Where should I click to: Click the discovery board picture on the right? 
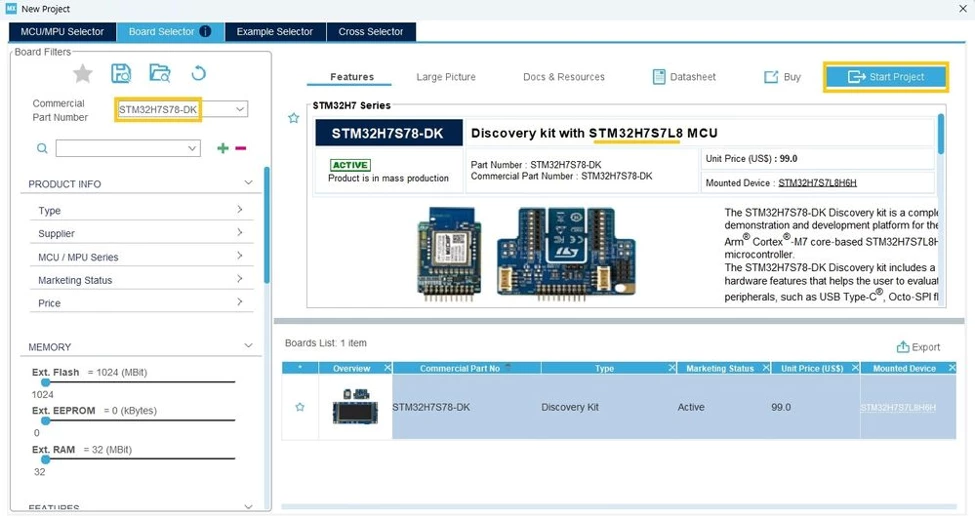tap(566, 254)
